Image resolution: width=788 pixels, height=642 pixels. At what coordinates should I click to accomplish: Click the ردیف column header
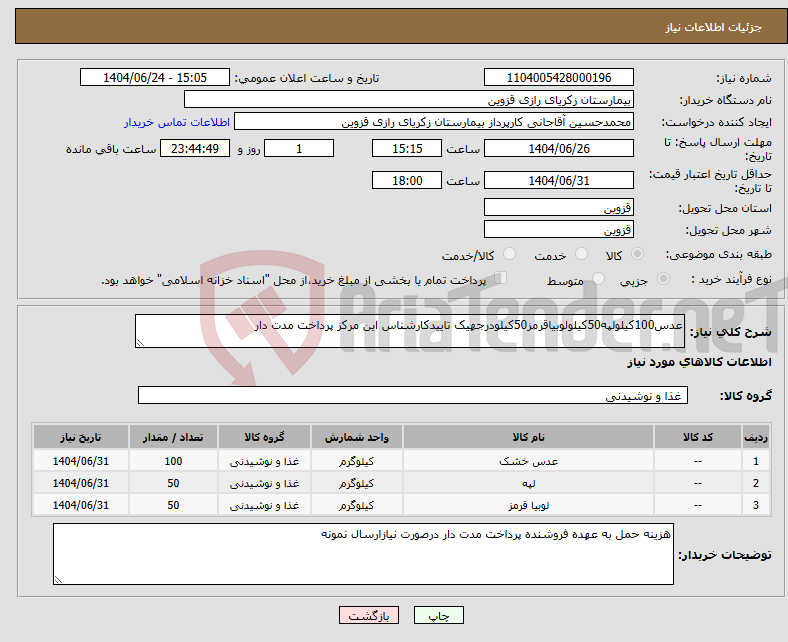click(x=755, y=437)
